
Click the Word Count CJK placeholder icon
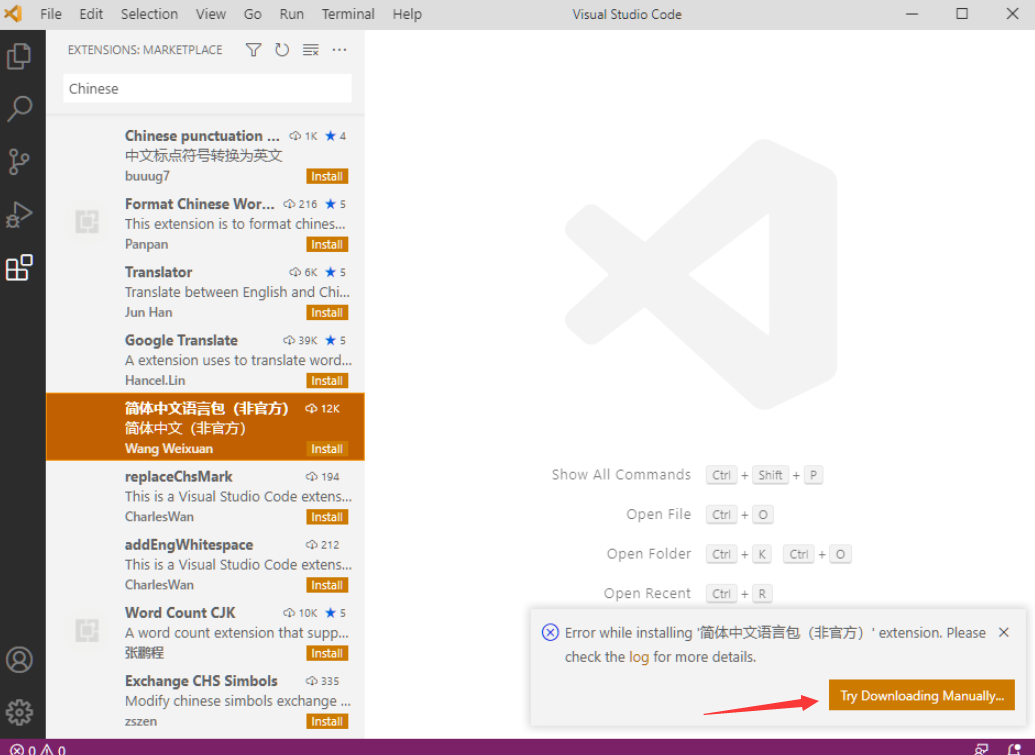[x=86, y=631]
